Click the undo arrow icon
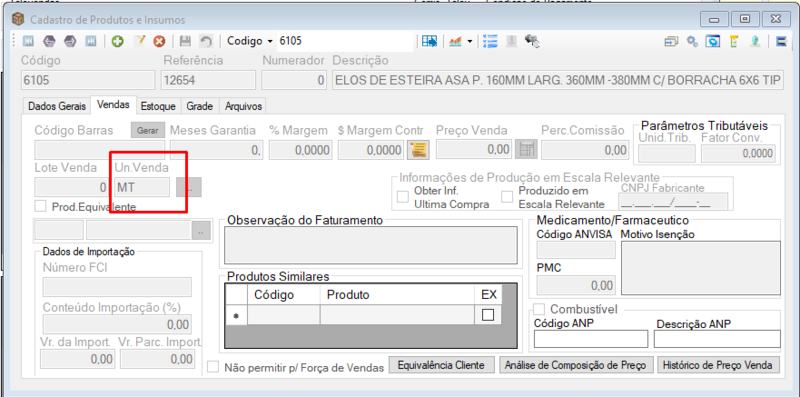This screenshot has height=397, width=800. [206, 41]
